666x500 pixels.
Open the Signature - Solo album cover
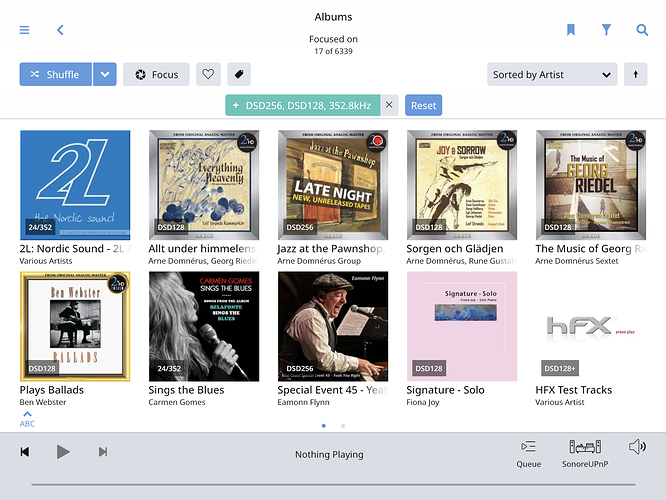(462, 326)
